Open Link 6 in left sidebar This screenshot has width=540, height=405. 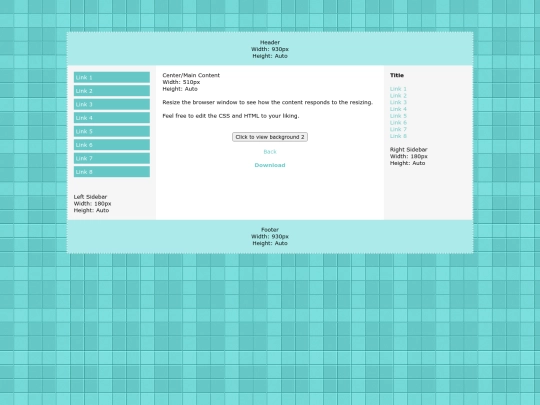[x=112, y=145]
